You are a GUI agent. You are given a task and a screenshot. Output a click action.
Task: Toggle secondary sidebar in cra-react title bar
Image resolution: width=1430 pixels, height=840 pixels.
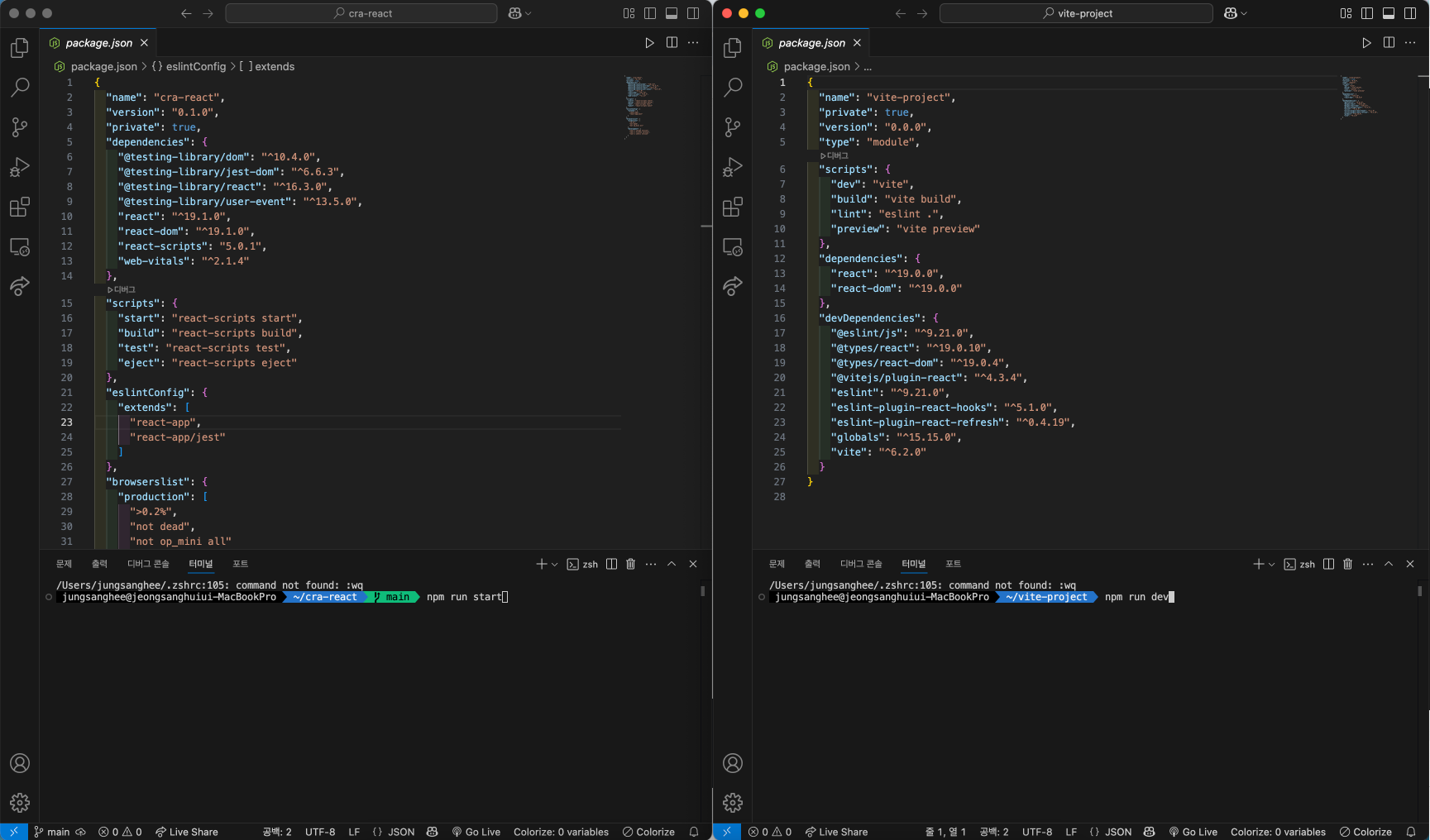point(693,13)
